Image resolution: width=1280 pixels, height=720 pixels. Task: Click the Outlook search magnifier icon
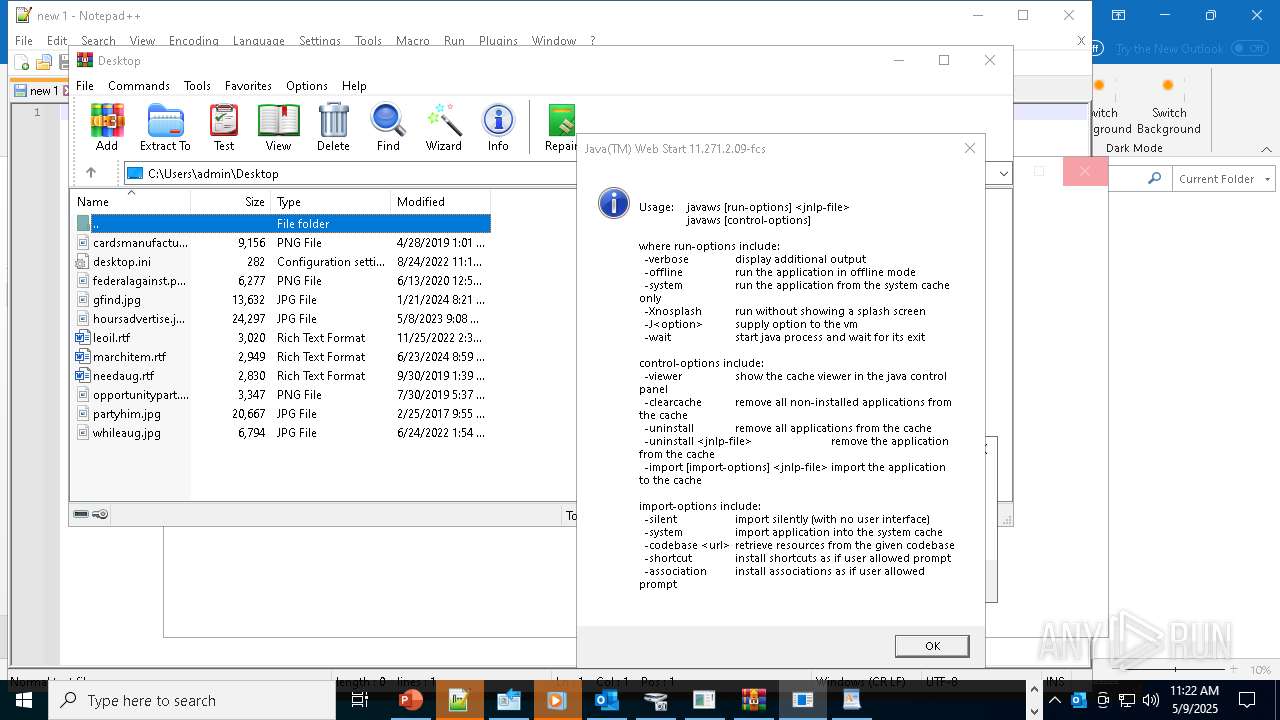1155,179
